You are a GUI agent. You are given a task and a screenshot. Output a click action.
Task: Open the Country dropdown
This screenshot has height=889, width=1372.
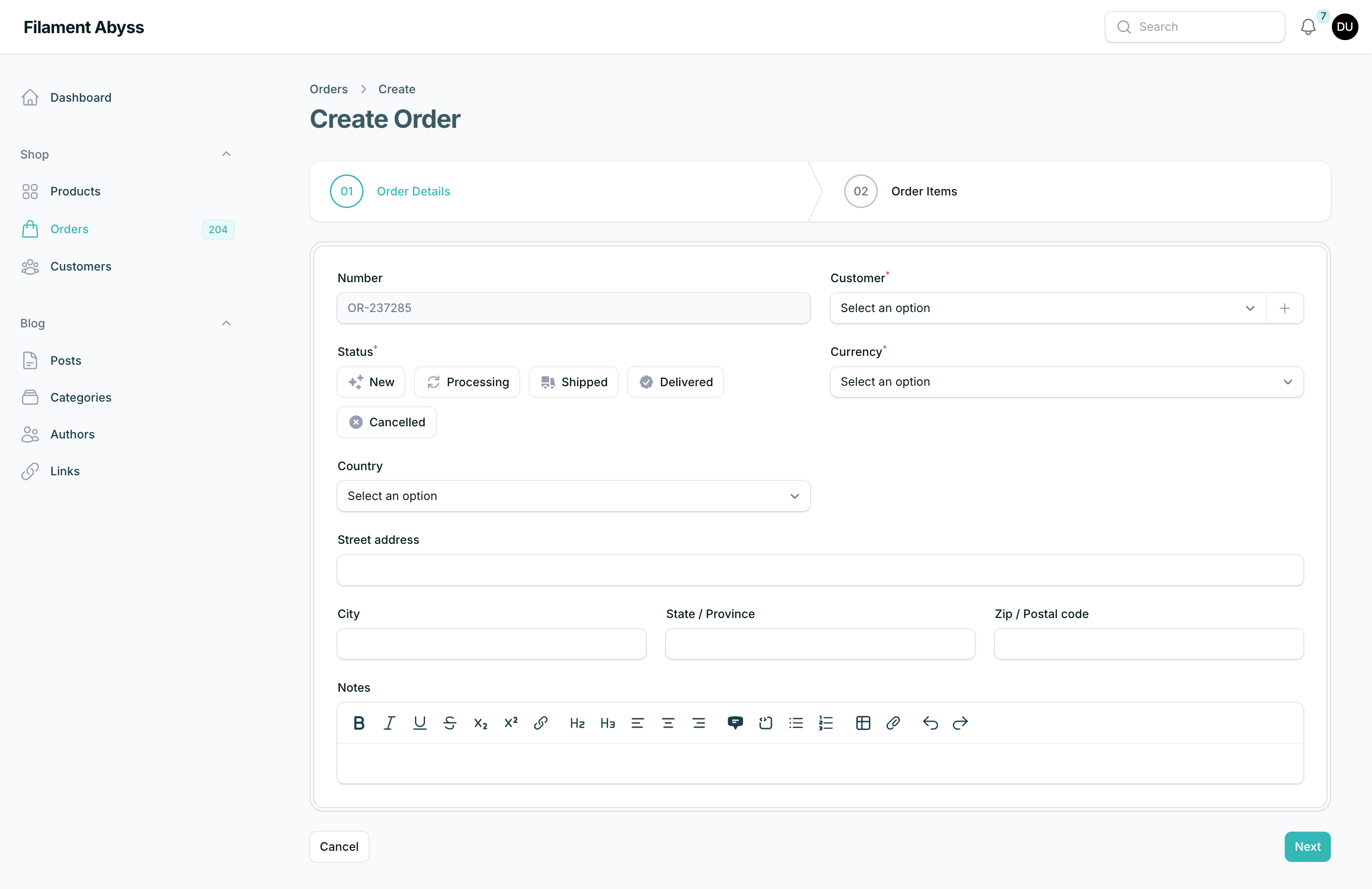click(x=573, y=495)
